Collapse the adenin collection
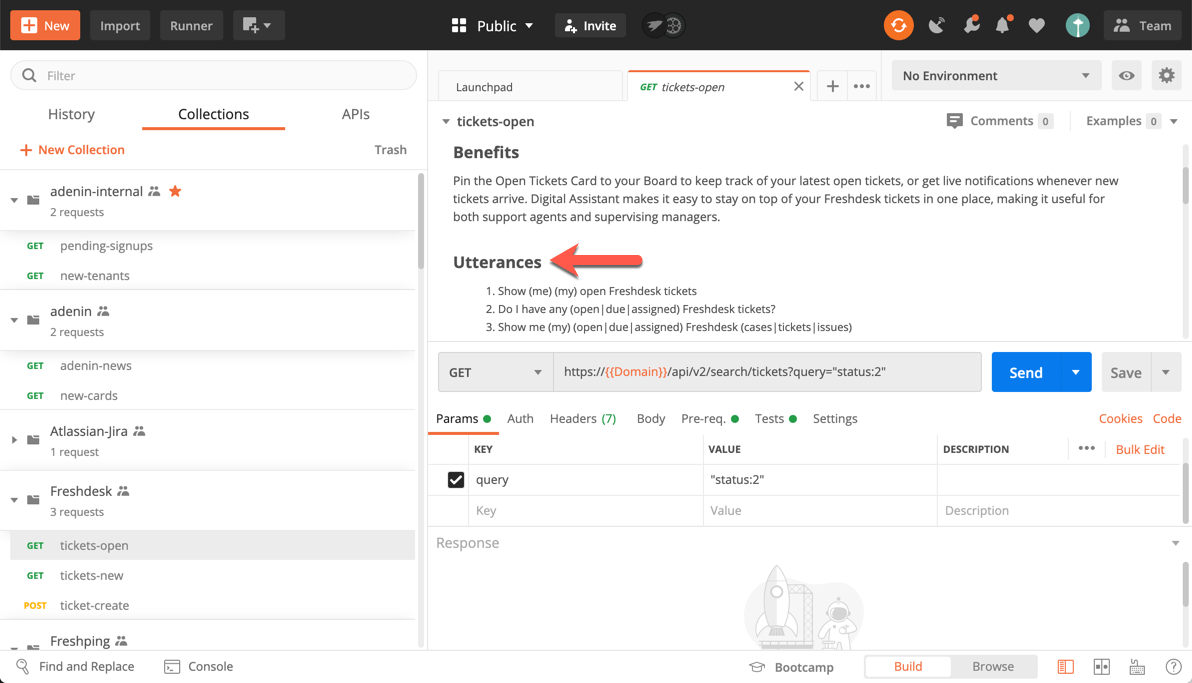Viewport: 1192px width, 683px height. point(14,320)
